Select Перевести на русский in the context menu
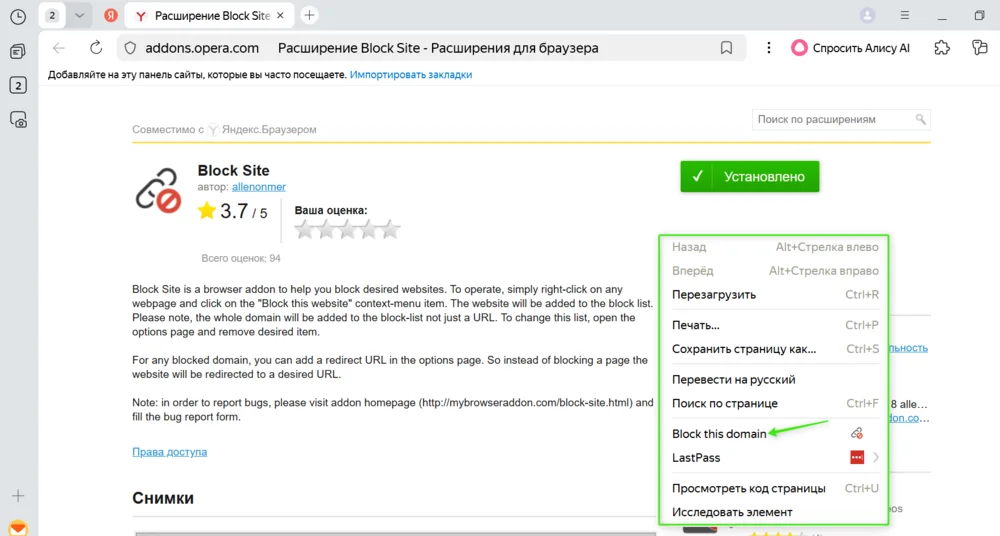 [775, 380]
